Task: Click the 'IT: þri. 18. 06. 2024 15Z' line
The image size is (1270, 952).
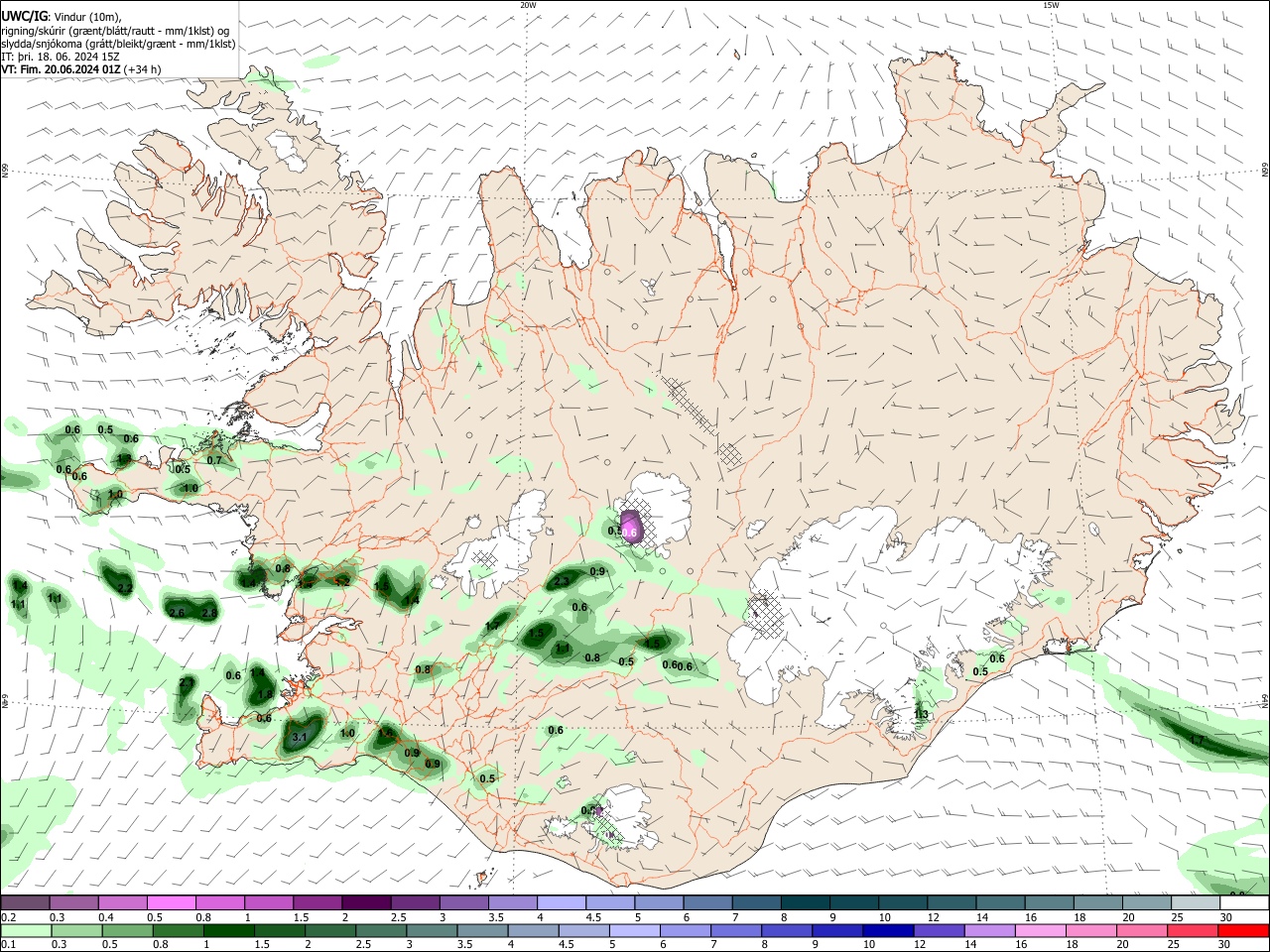Action: (62, 57)
